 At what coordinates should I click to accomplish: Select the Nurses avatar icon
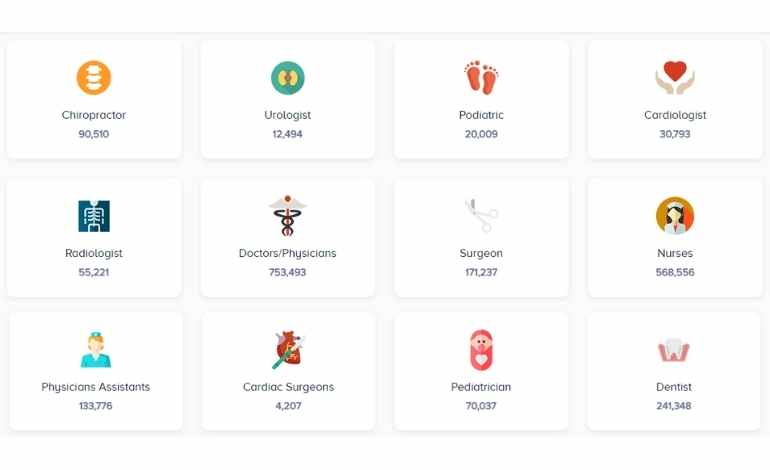[x=675, y=216]
